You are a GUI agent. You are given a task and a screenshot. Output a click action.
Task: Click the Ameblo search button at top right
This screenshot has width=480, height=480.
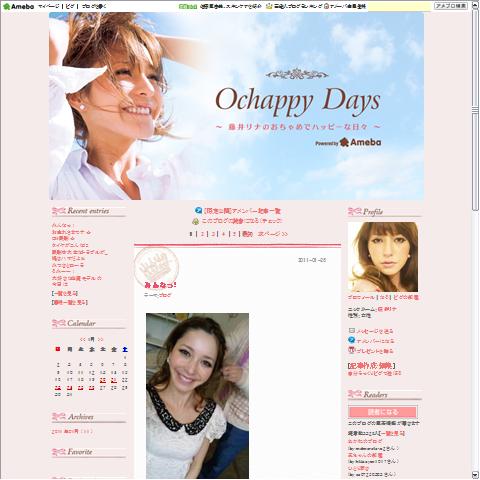[x=451, y=6]
